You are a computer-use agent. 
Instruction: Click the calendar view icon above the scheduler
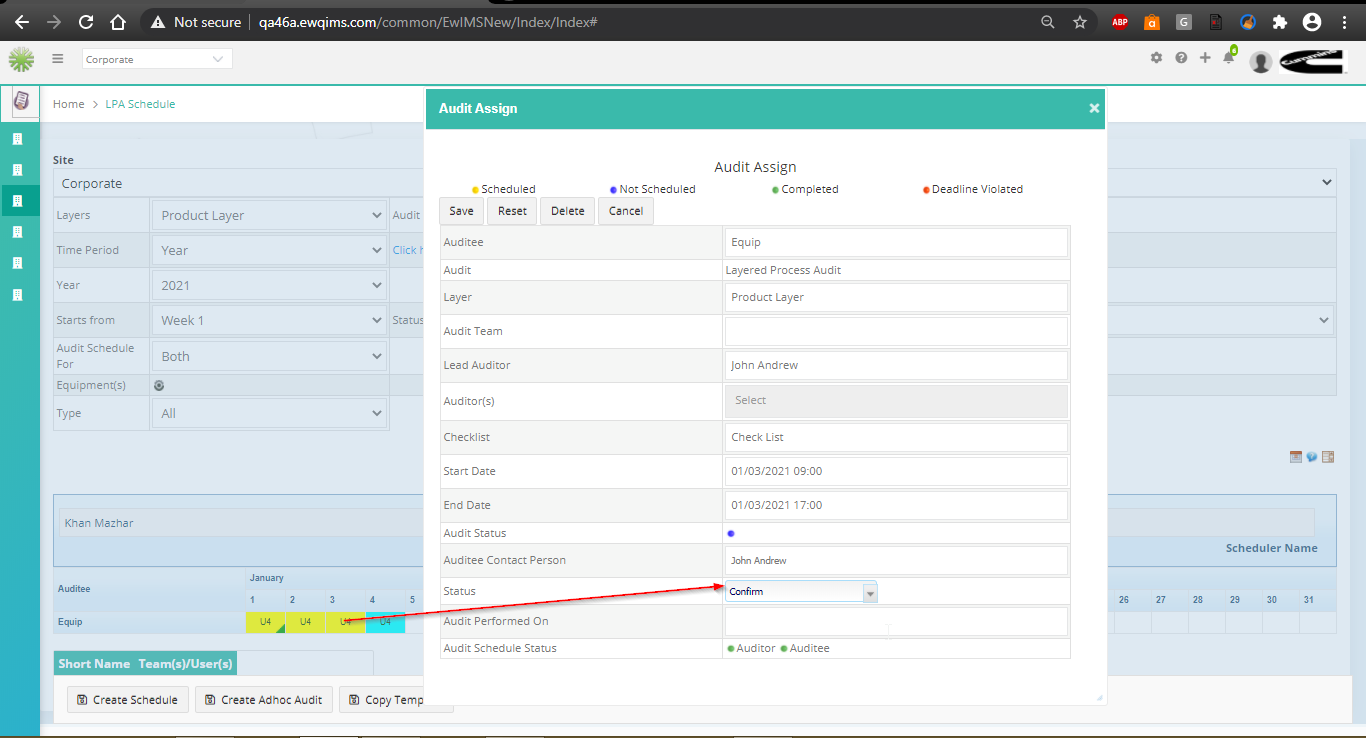click(1296, 457)
